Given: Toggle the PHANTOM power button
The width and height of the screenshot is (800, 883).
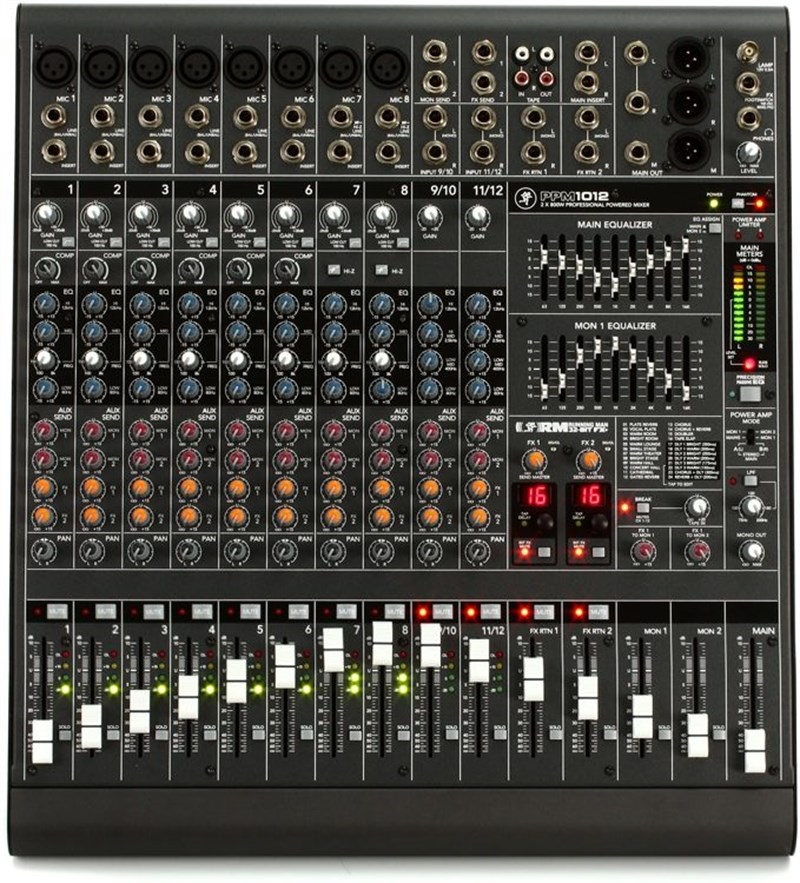Looking at the screenshot, I should click(738, 204).
